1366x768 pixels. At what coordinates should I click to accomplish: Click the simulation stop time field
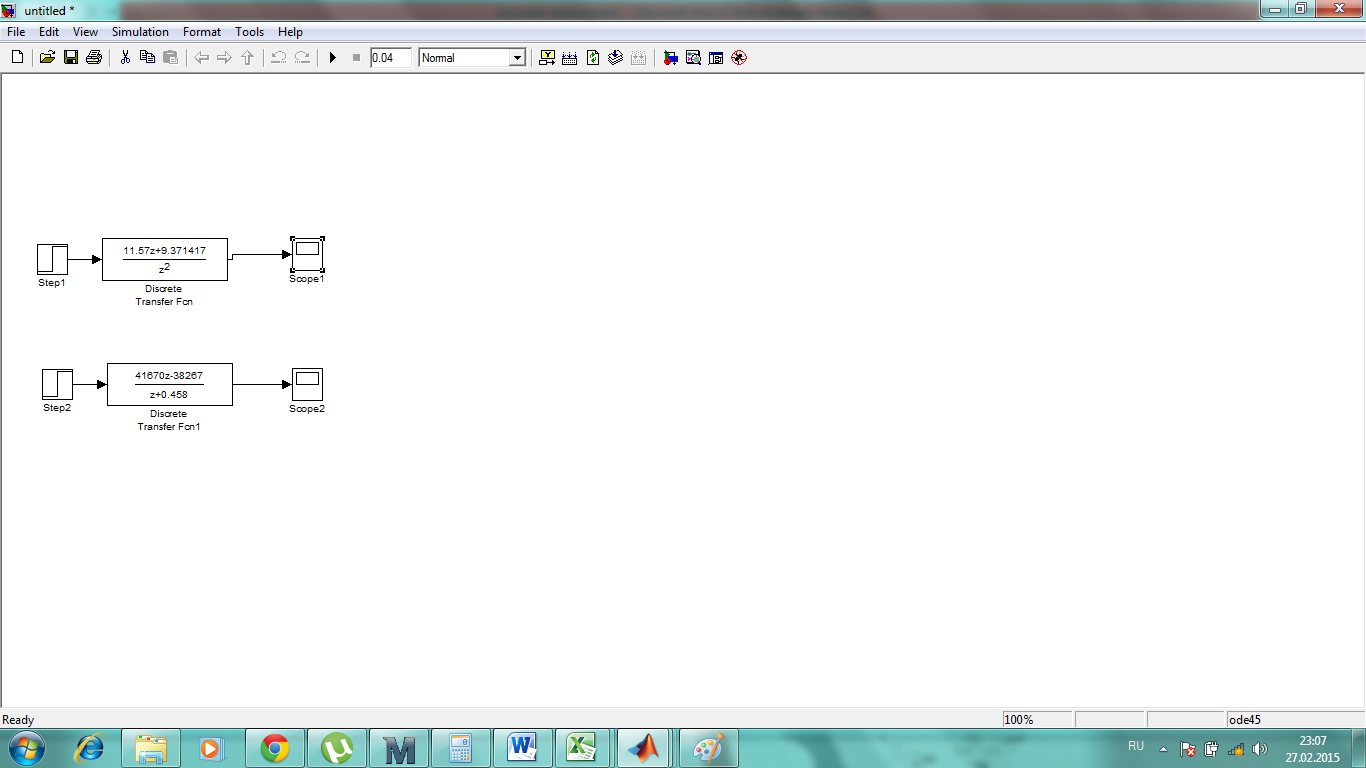click(x=390, y=58)
